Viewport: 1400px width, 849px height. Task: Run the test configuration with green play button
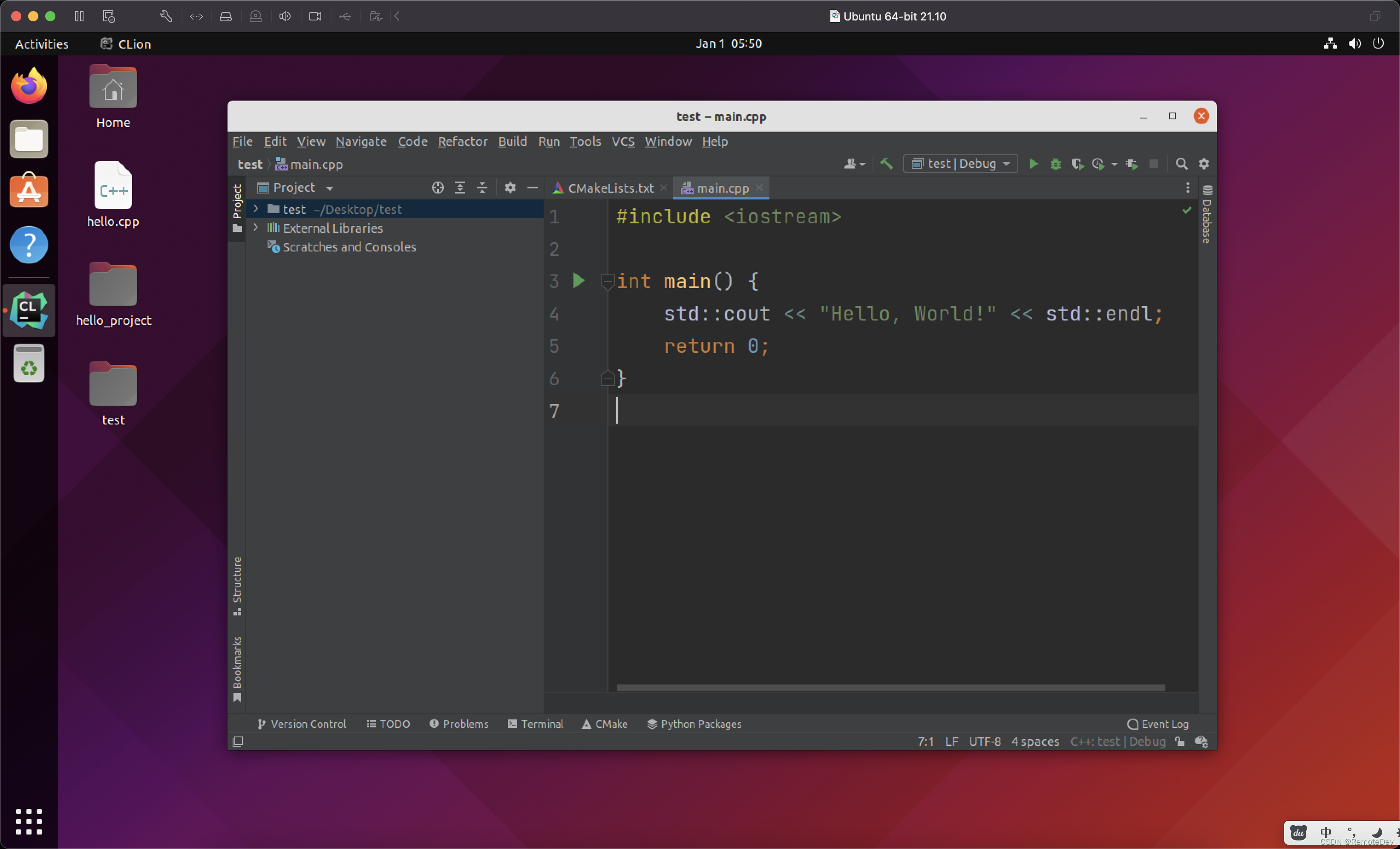click(1034, 164)
